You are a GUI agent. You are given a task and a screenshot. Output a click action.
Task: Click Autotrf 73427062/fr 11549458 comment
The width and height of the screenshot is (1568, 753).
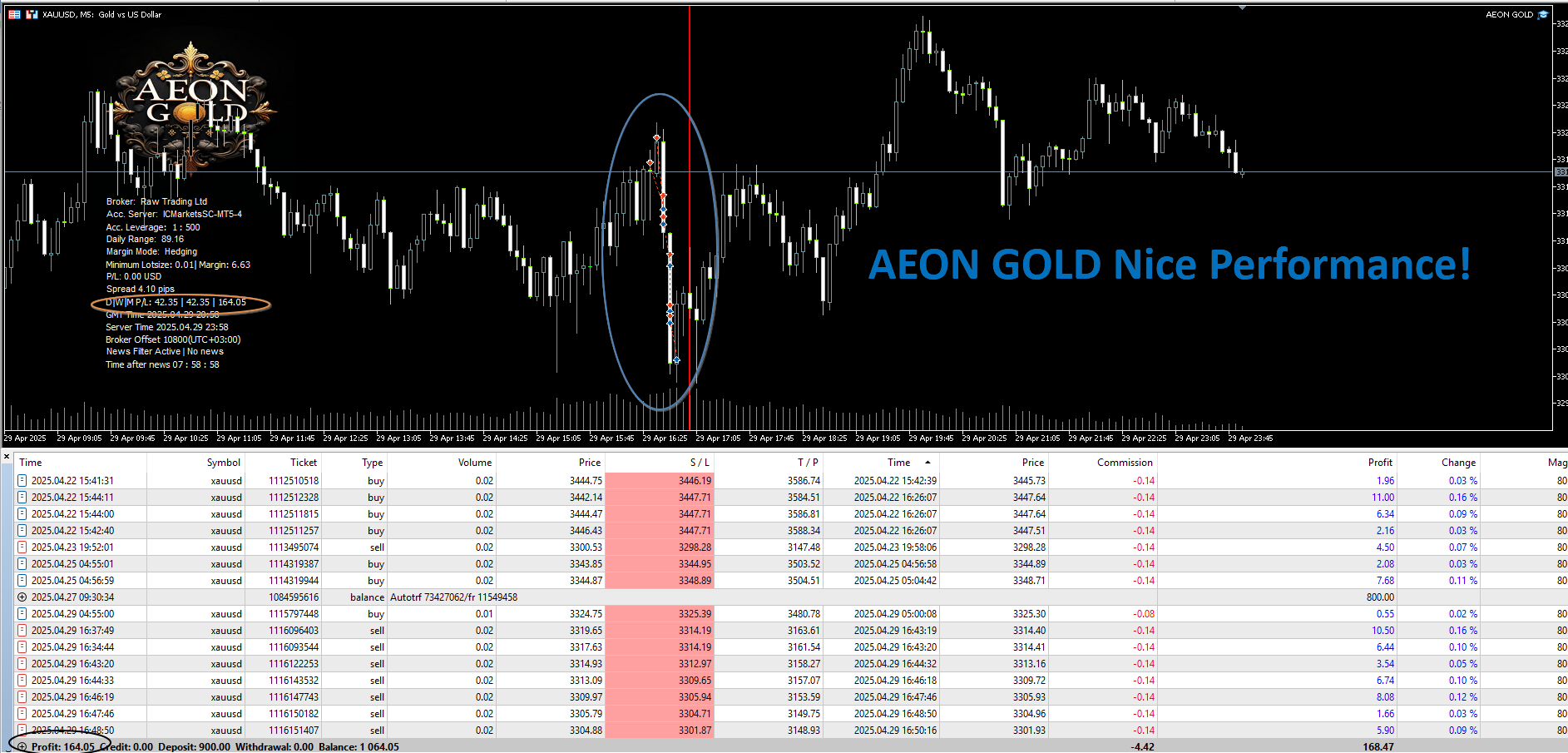tap(453, 597)
